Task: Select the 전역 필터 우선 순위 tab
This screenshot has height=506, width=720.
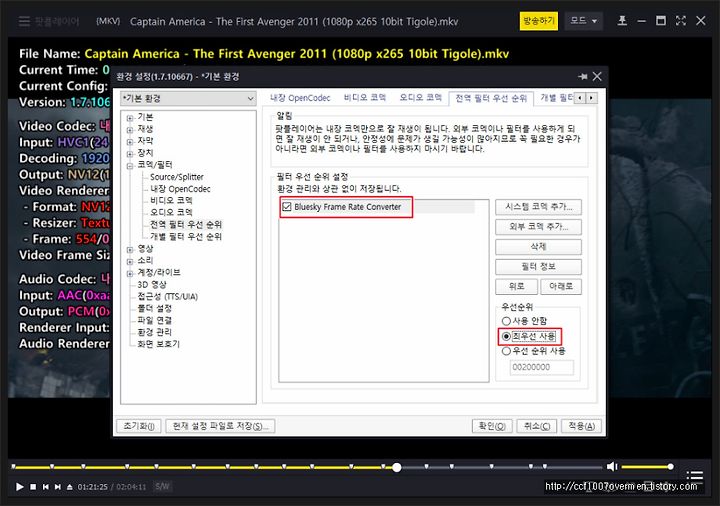Action: (x=491, y=98)
